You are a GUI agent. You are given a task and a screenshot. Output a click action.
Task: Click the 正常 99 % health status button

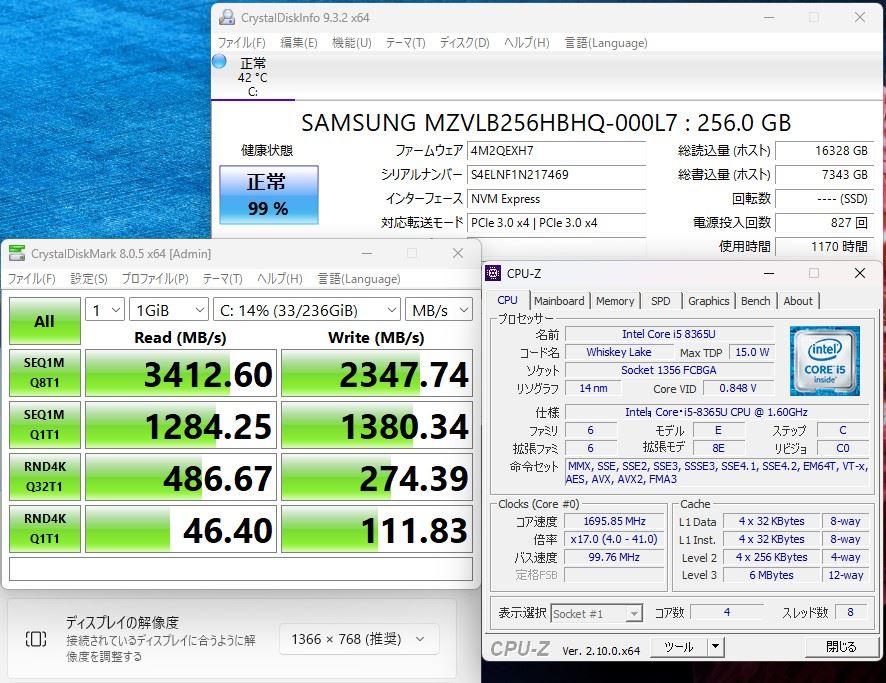268,195
